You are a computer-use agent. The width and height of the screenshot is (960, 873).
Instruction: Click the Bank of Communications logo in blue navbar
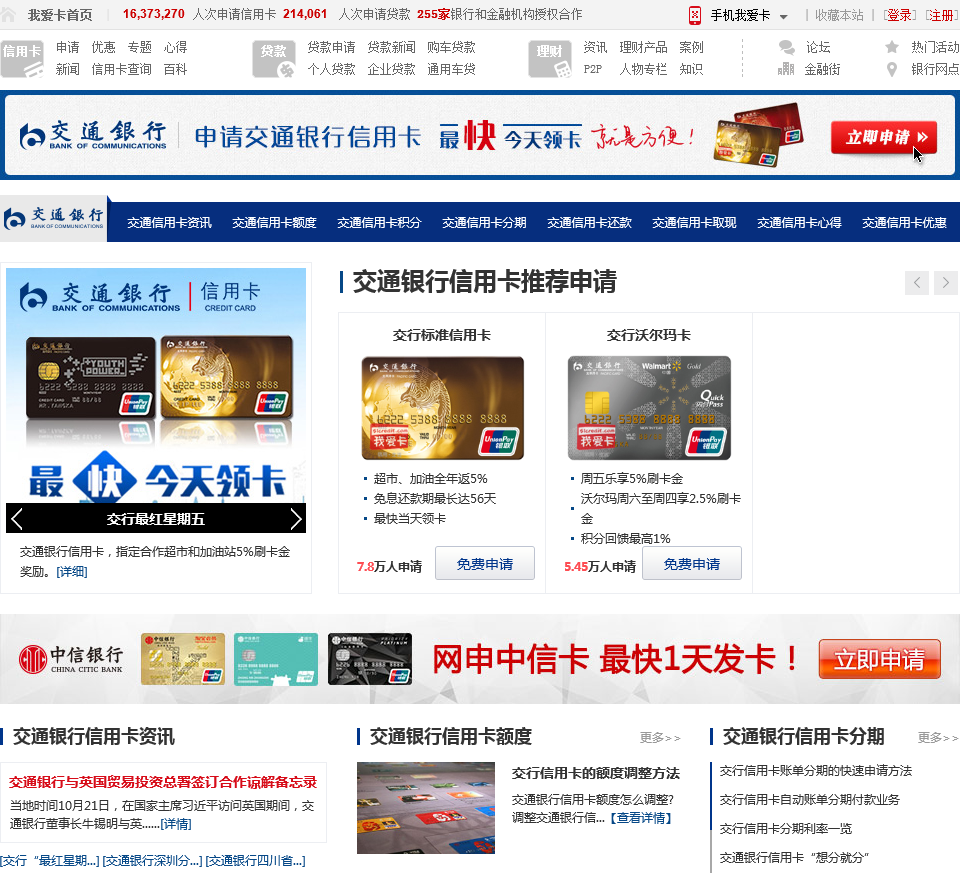[x=54, y=218]
